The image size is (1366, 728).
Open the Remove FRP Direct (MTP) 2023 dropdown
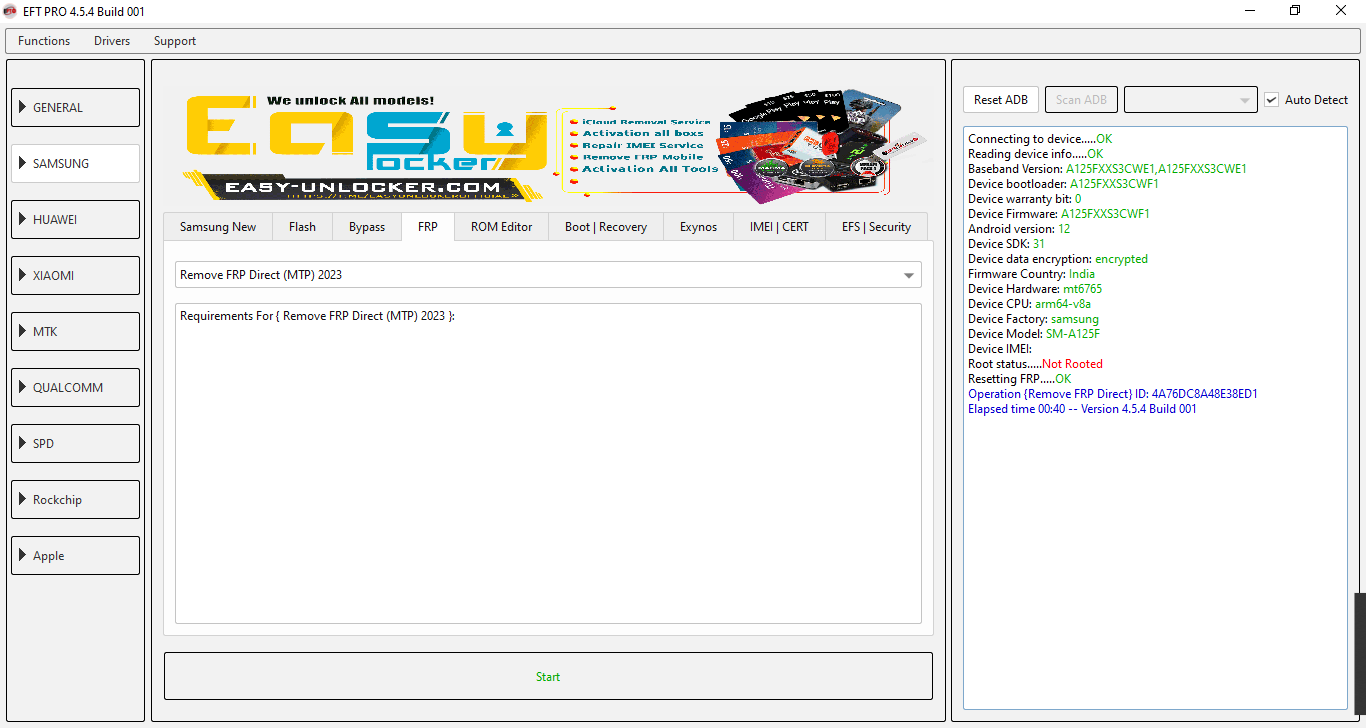click(x=548, y=274)
